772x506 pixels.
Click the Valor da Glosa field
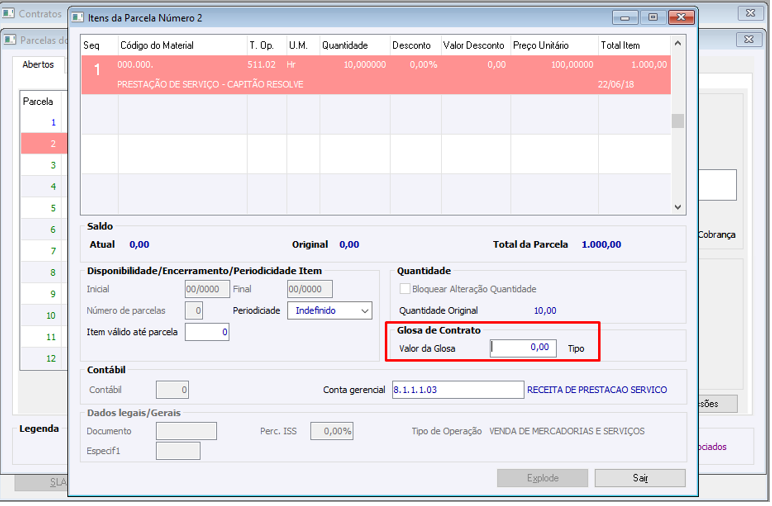click(x=523, y=348)
